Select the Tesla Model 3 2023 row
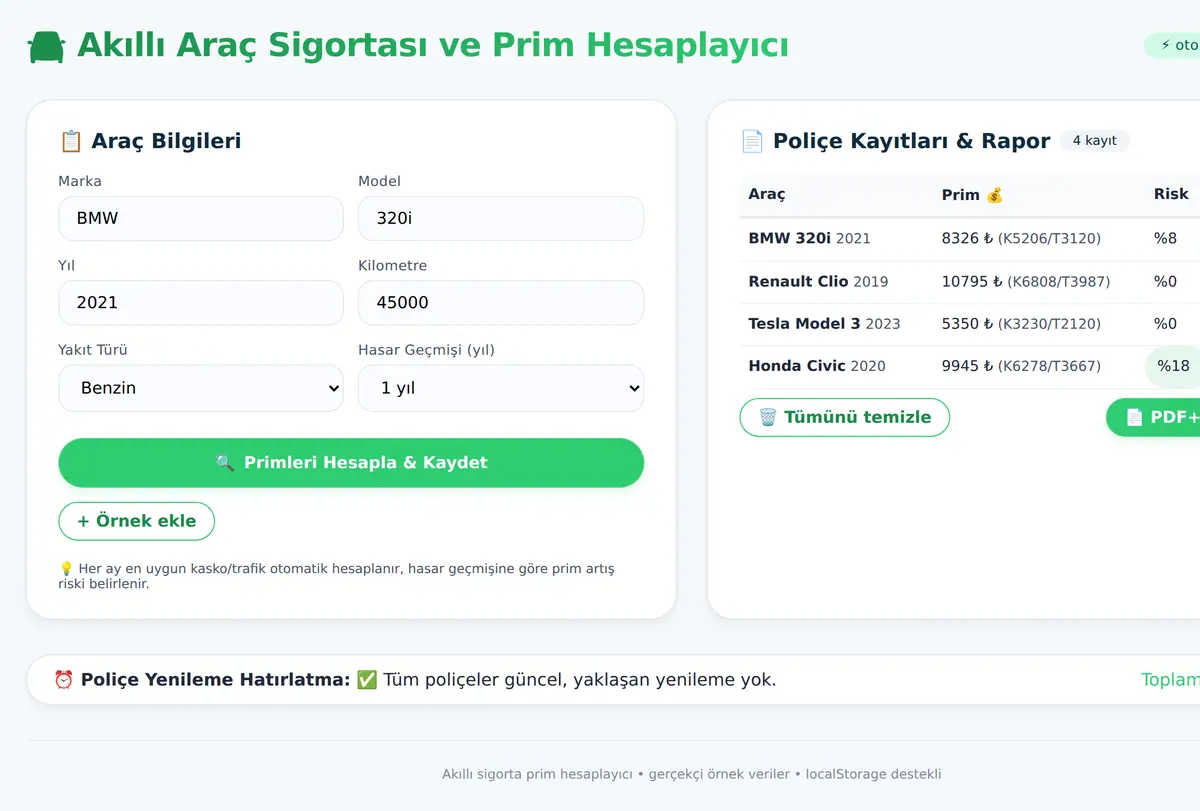 coord(970,324)
